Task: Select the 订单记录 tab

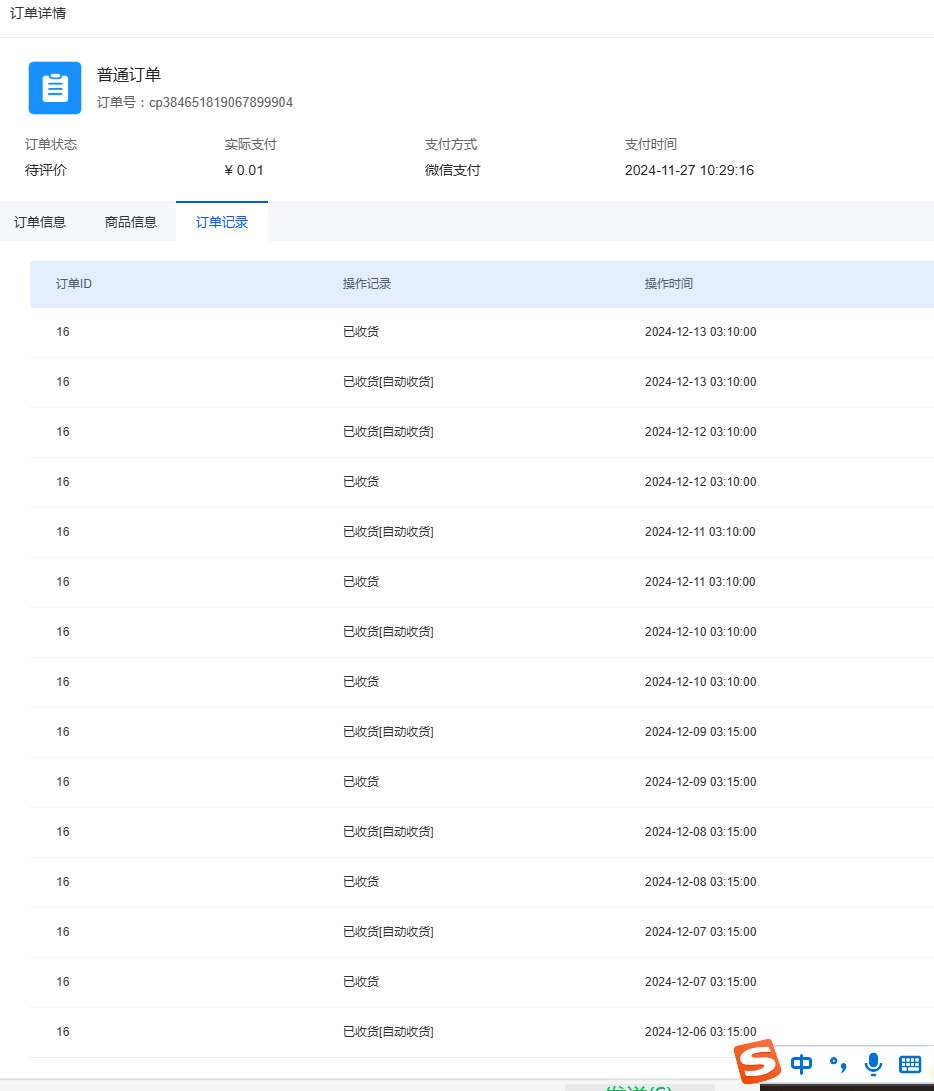Action: point(222,222)
